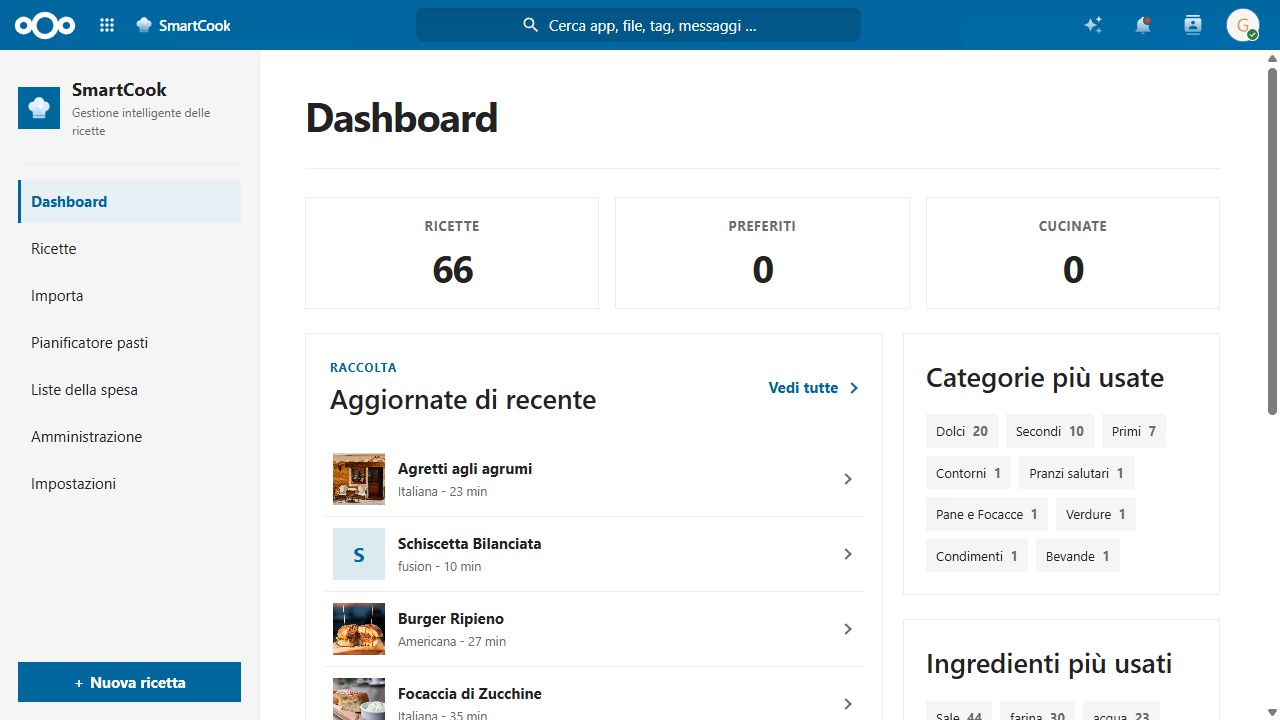The width and height of the screenshot is (1280, 720).
Task: Select the Pranzi salutari 1 category tag
Action: (1077, 473)
